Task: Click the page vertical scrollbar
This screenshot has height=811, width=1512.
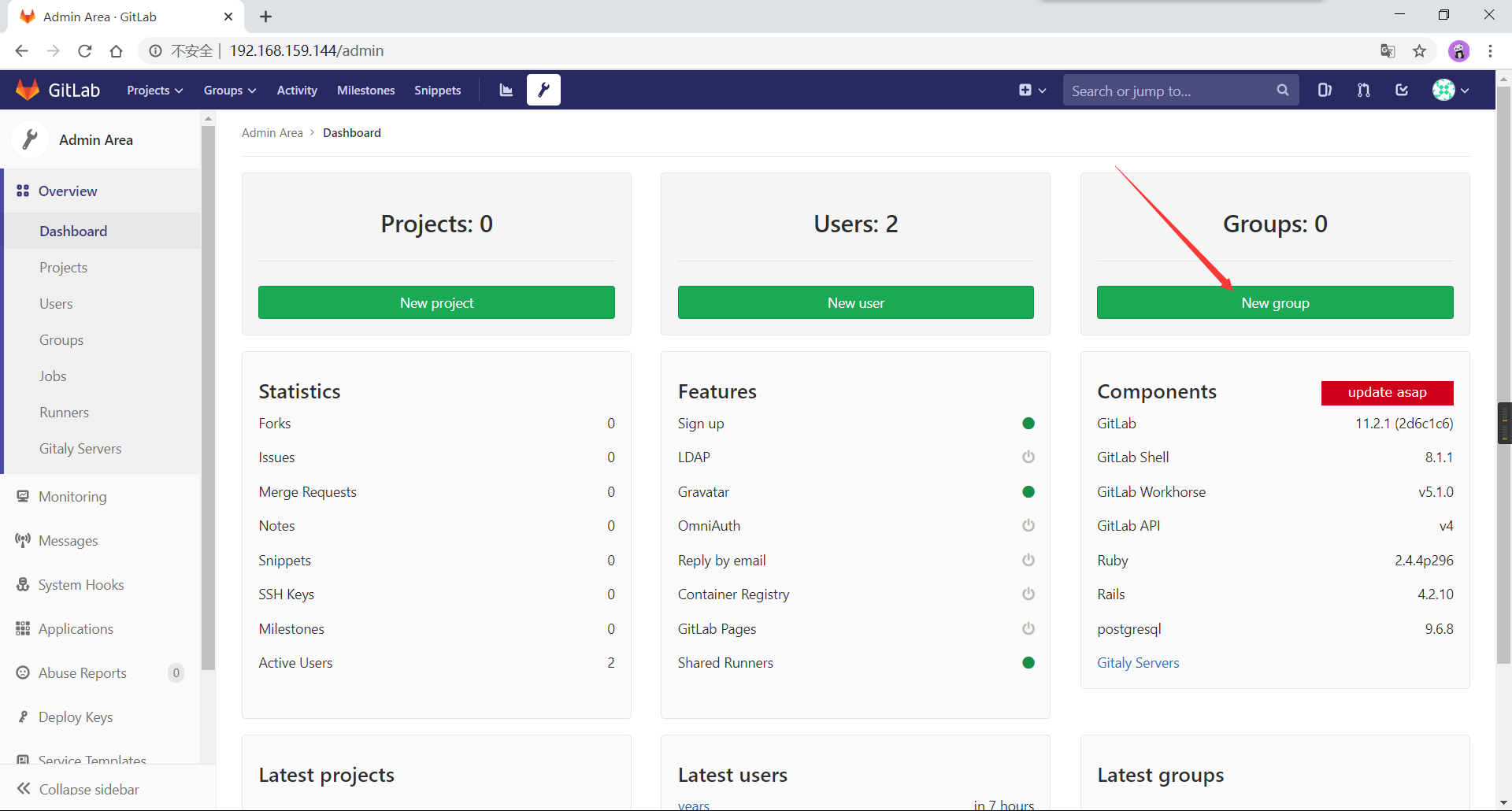Action: [1503, 374]
